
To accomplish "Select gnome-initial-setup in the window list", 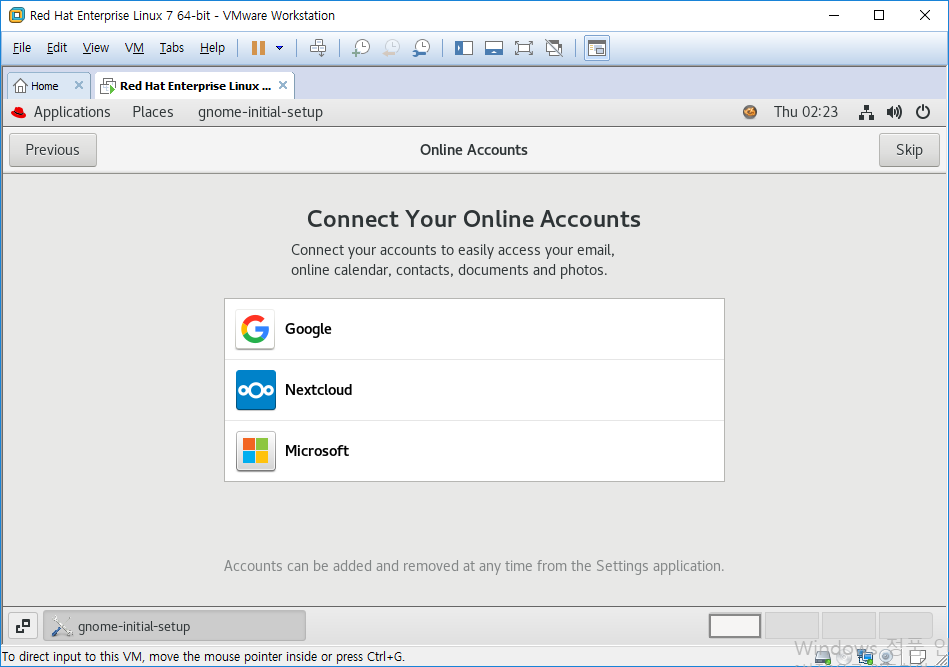I will [174, 626].
